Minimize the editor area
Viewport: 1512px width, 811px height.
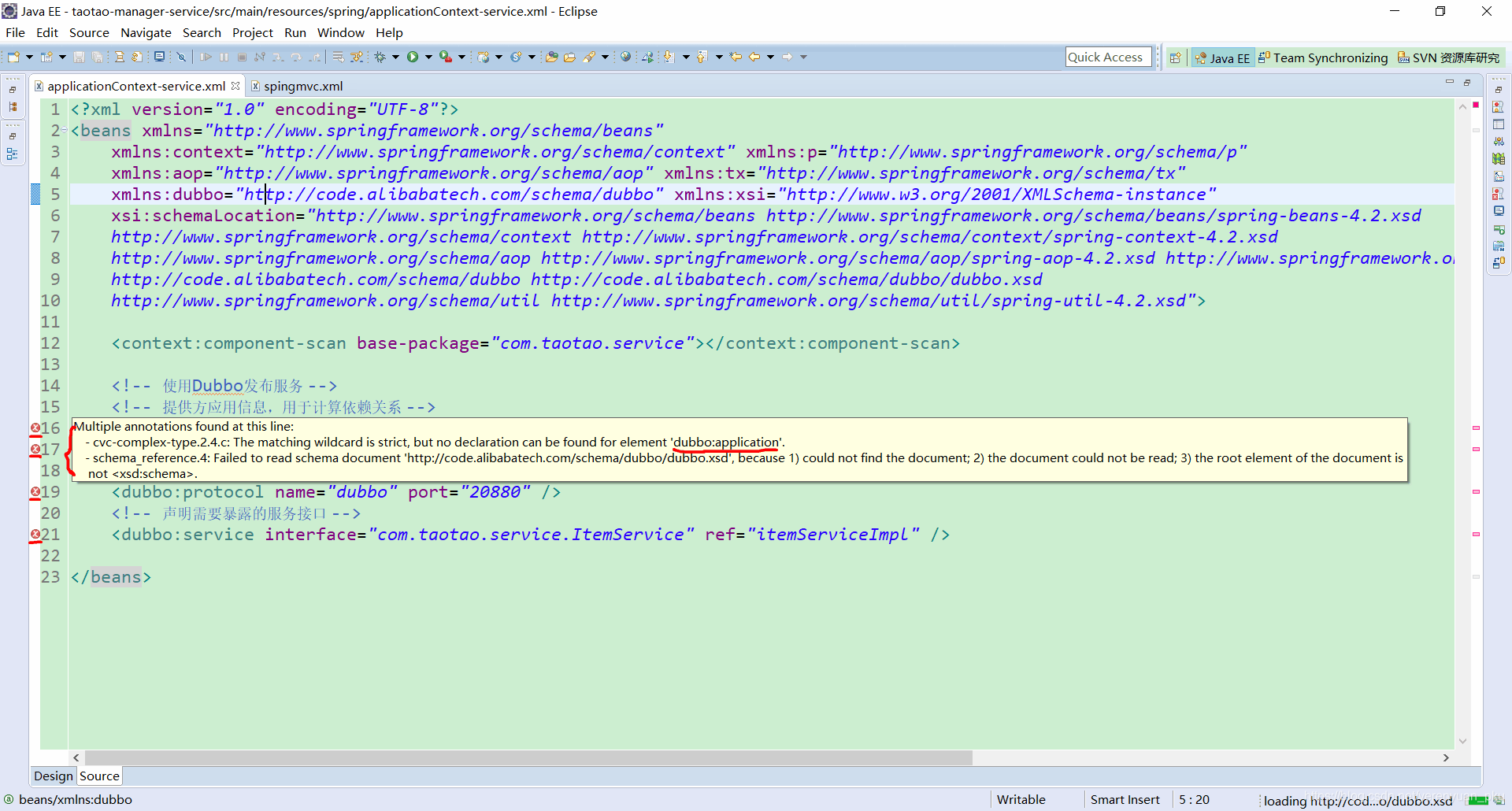[x=1449, y=82]
